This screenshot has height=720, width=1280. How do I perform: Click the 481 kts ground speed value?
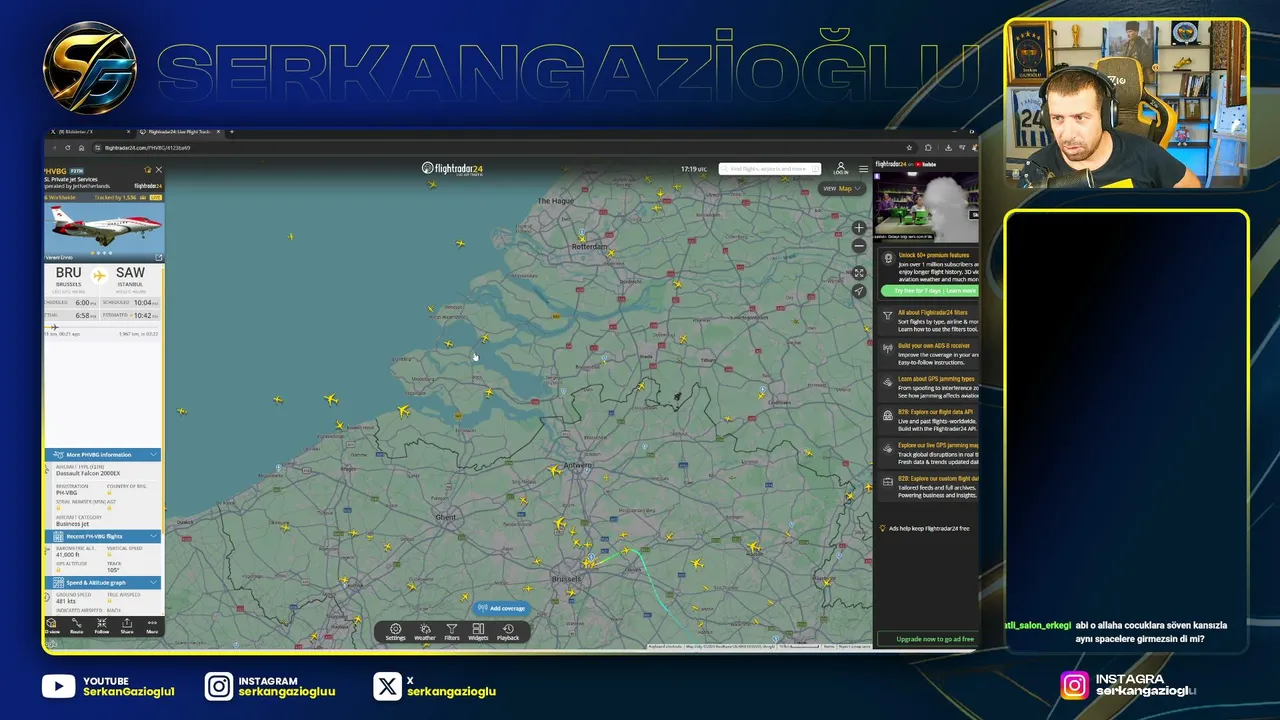[x=66, y=600]
